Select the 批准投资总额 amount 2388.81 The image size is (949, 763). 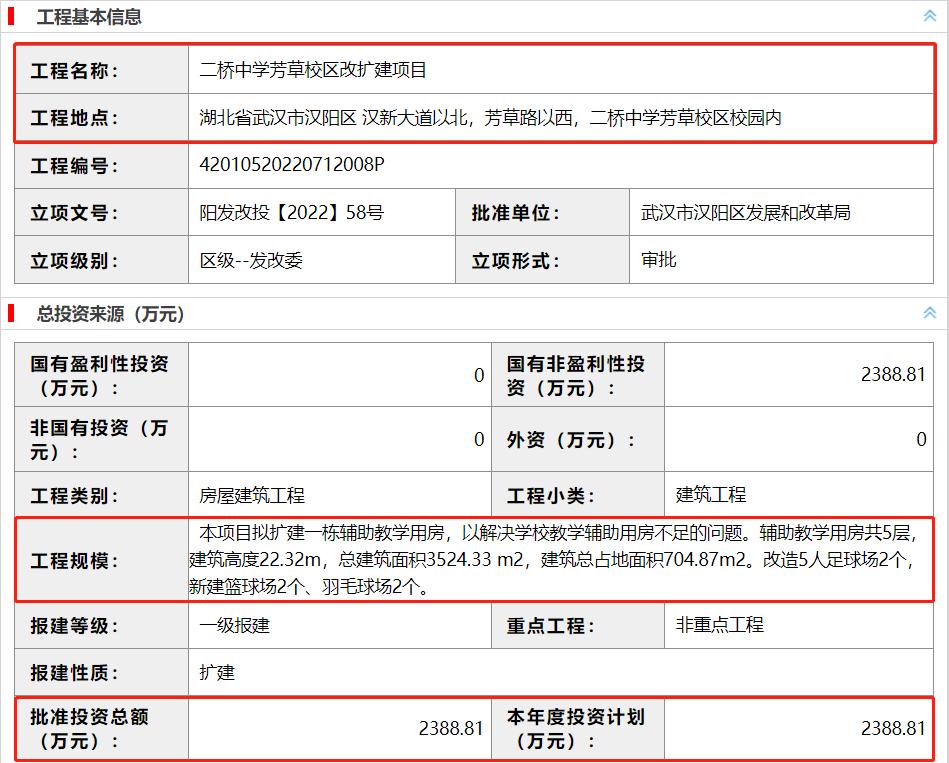[449, 729]
